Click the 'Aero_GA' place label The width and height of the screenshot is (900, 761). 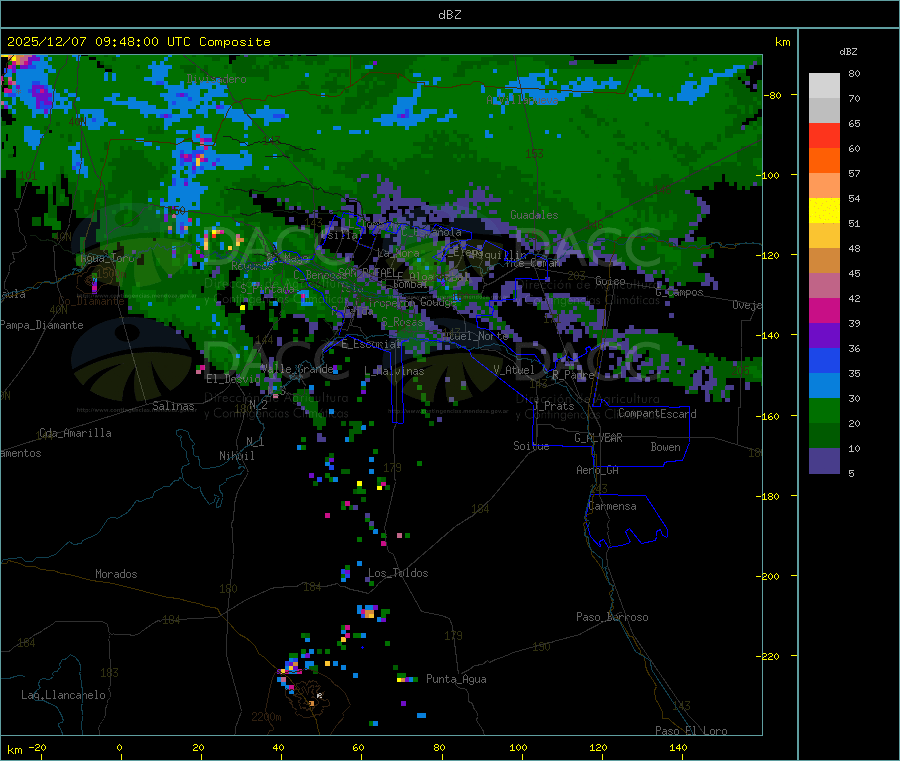click(597, 470)
